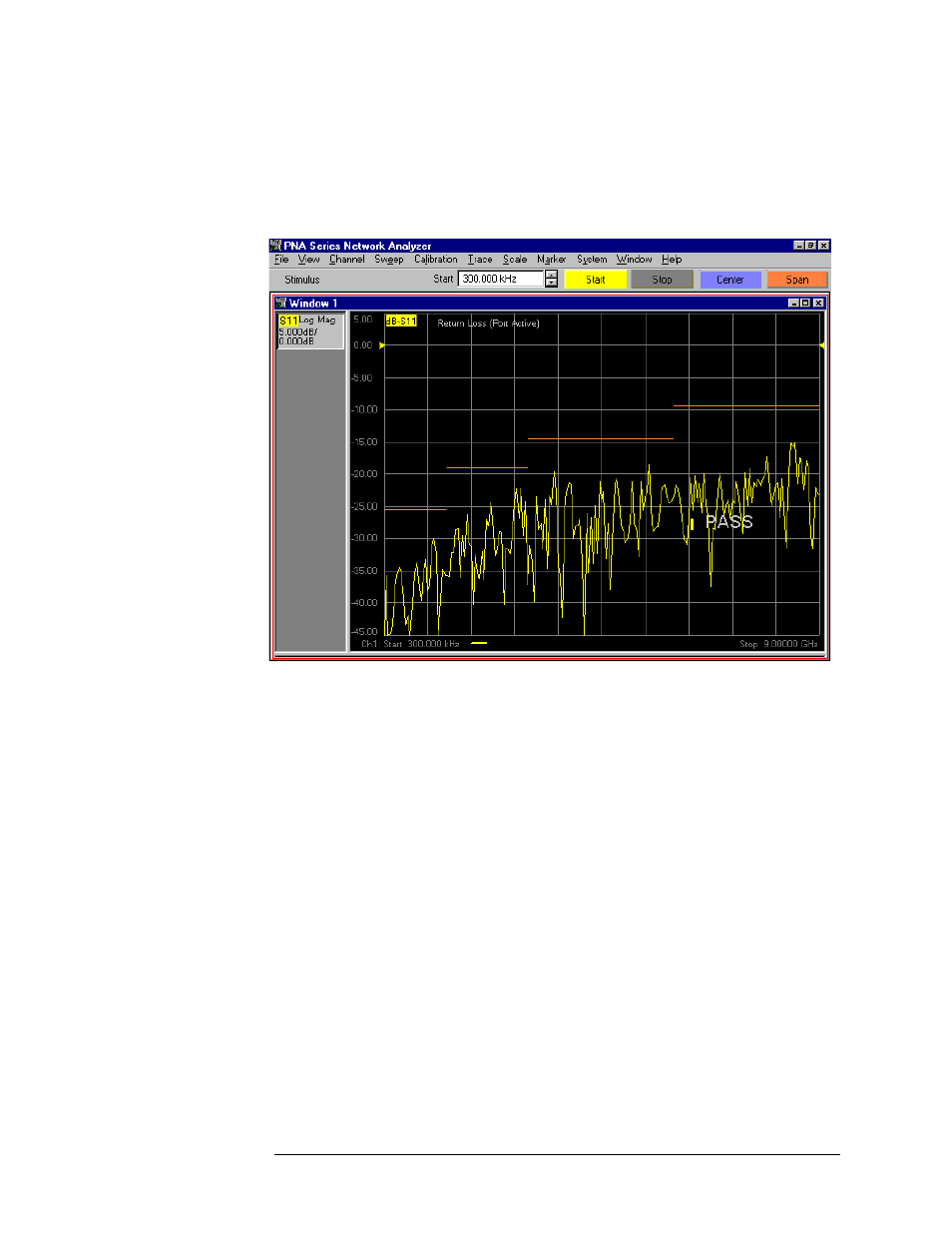The width and height of the screenshot is (952, 1233).
Task: Click the -25 dB limit line segment
Action: tap(415, 509)
